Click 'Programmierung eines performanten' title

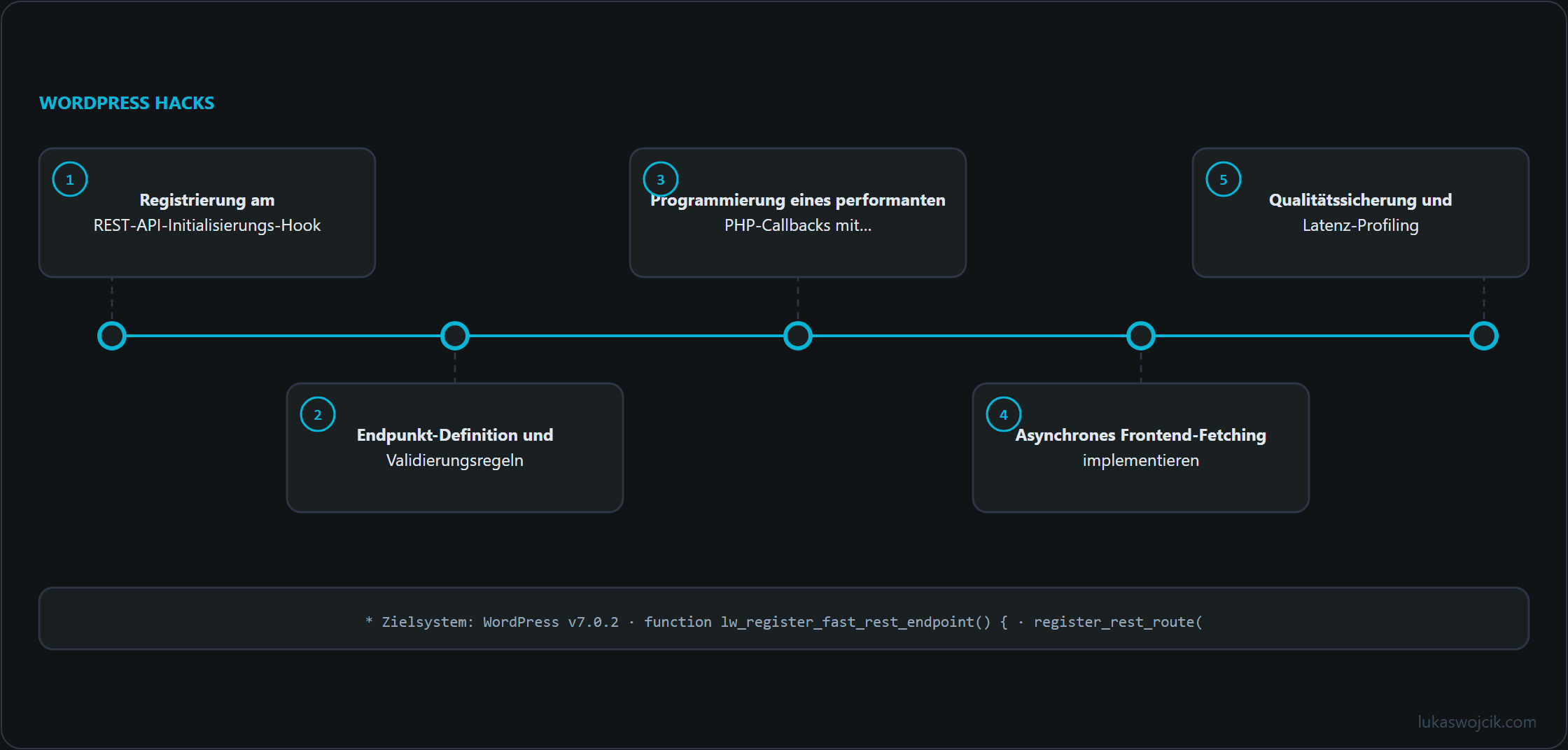tap(798, 200)
